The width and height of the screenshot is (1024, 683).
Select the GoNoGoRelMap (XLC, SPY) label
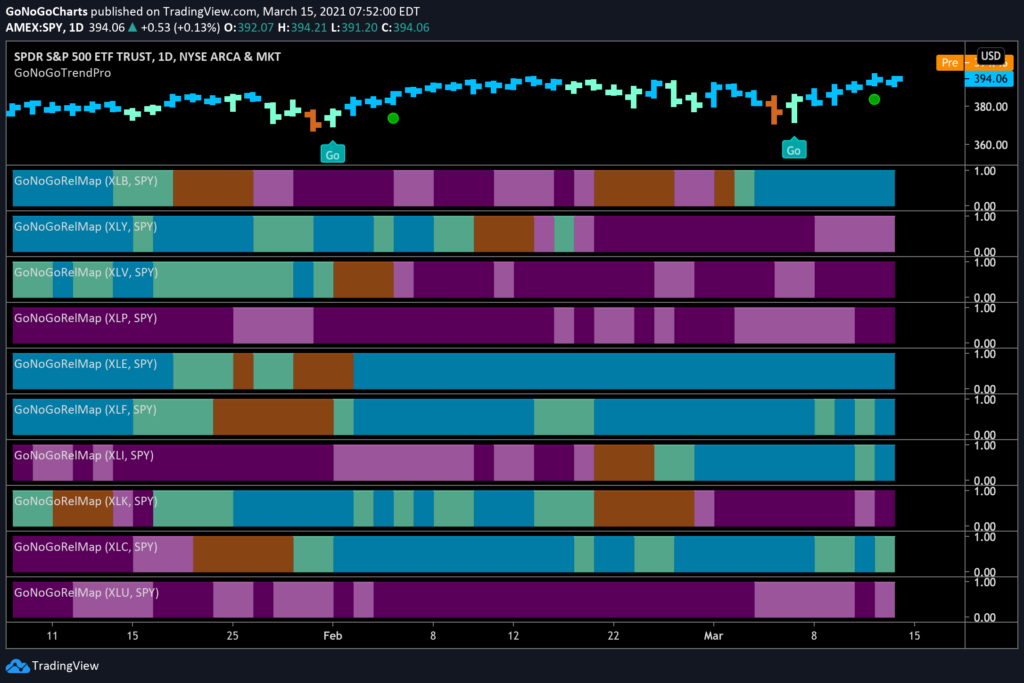tap(86, 547)
